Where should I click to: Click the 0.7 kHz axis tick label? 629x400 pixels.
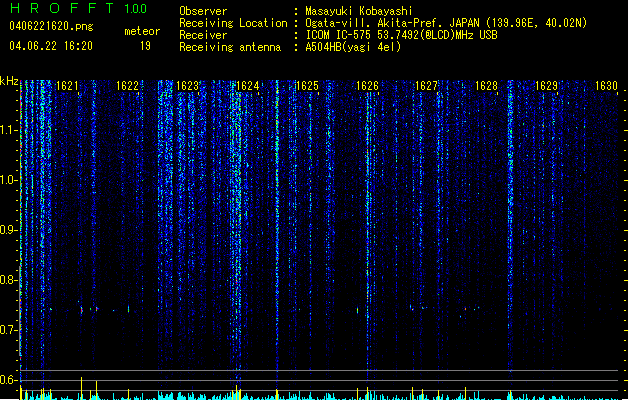(8, 330)
